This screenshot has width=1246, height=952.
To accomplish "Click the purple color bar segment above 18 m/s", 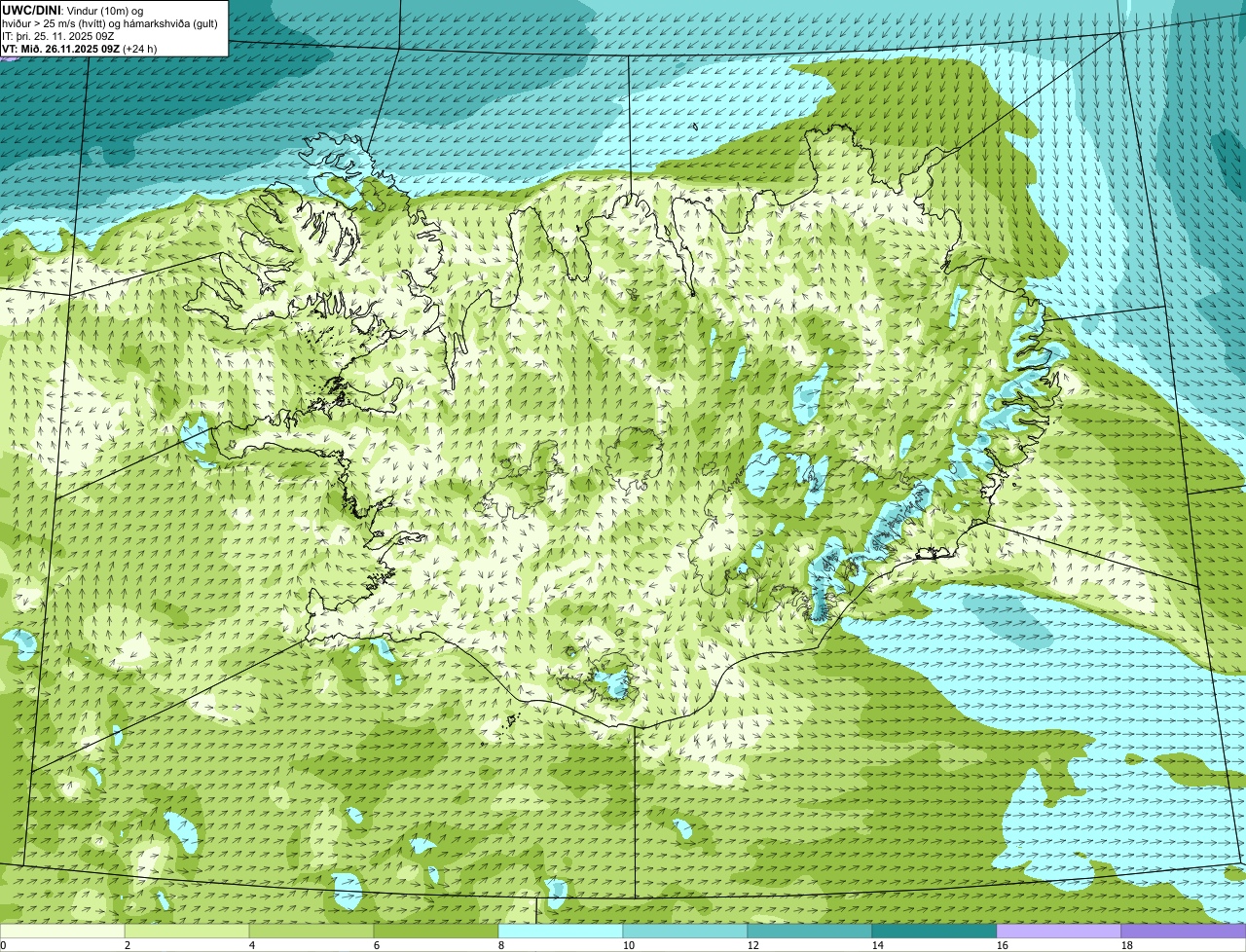I will pyautogui.click(x=1184, y=931).
